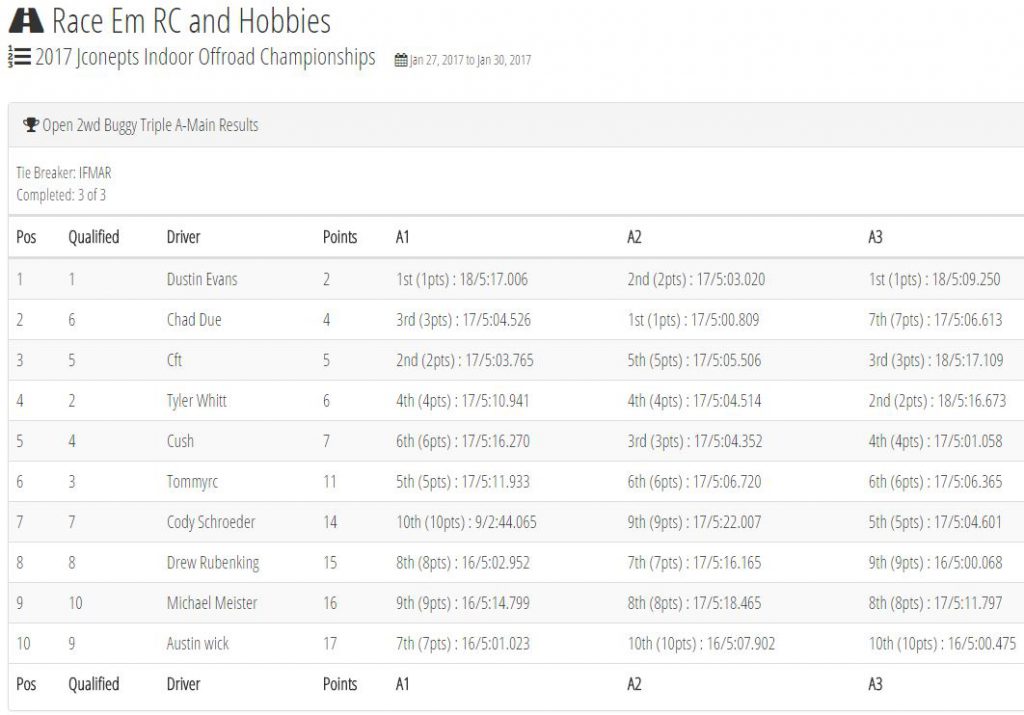The image size is (1024, 715).
Task: Open 2017 Jconepts Indoor Offroad Championships heading
Action: click(205, 57)
